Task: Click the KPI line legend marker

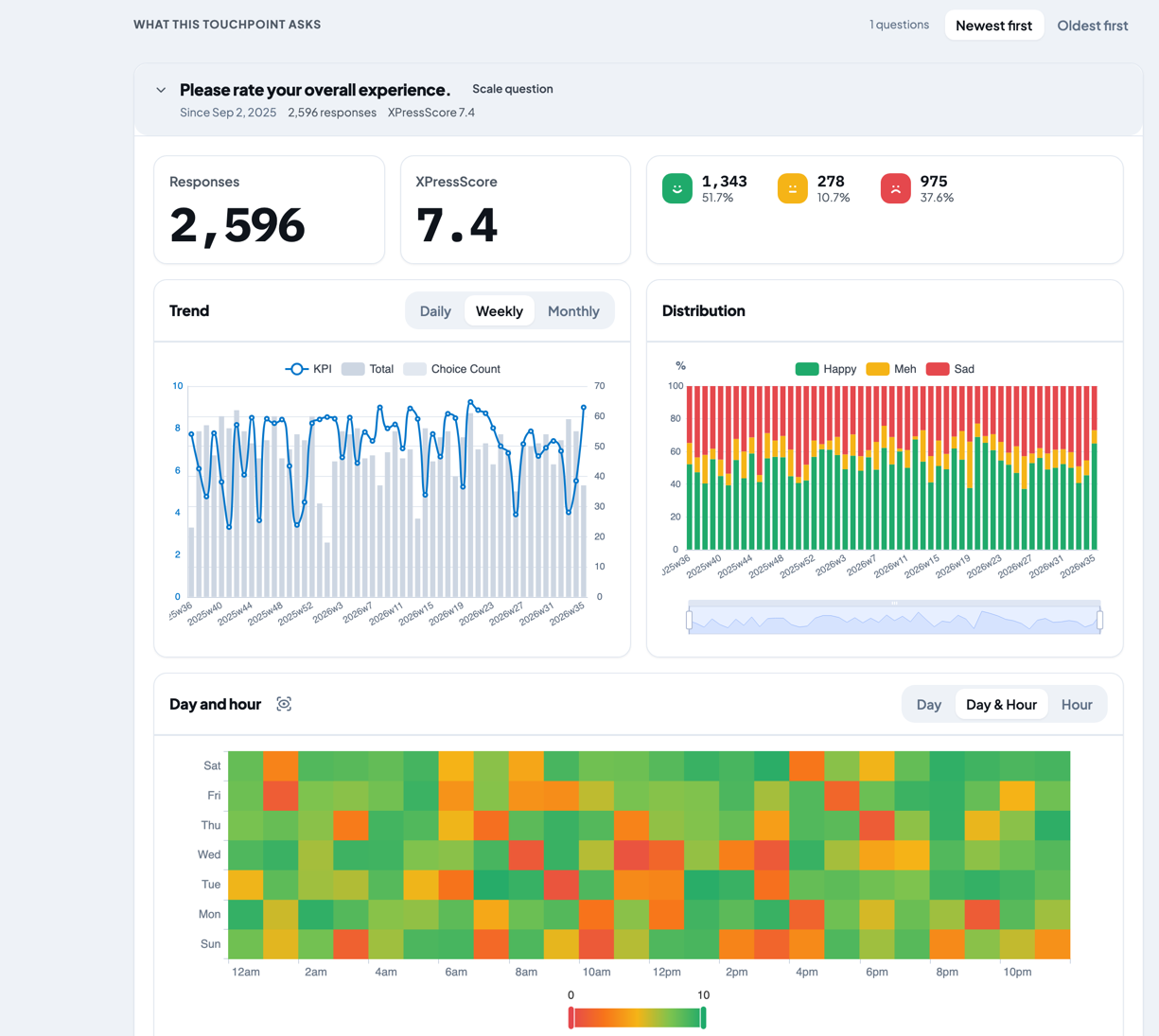Action: click(x=296, y=369)
